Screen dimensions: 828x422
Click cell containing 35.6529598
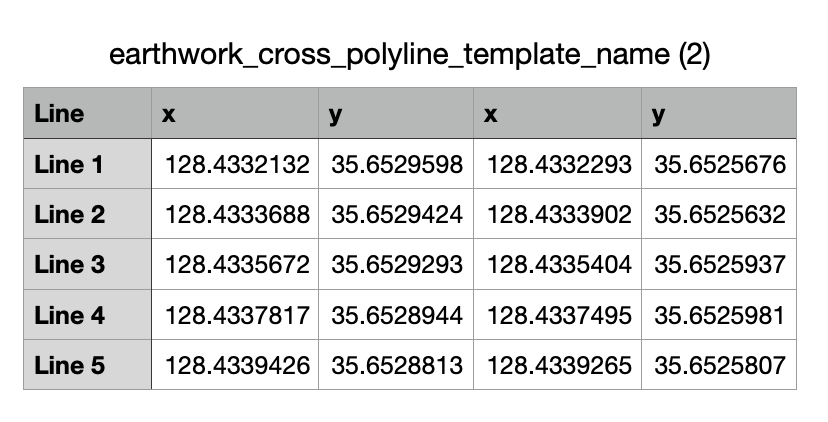click(x=397, y=164)
